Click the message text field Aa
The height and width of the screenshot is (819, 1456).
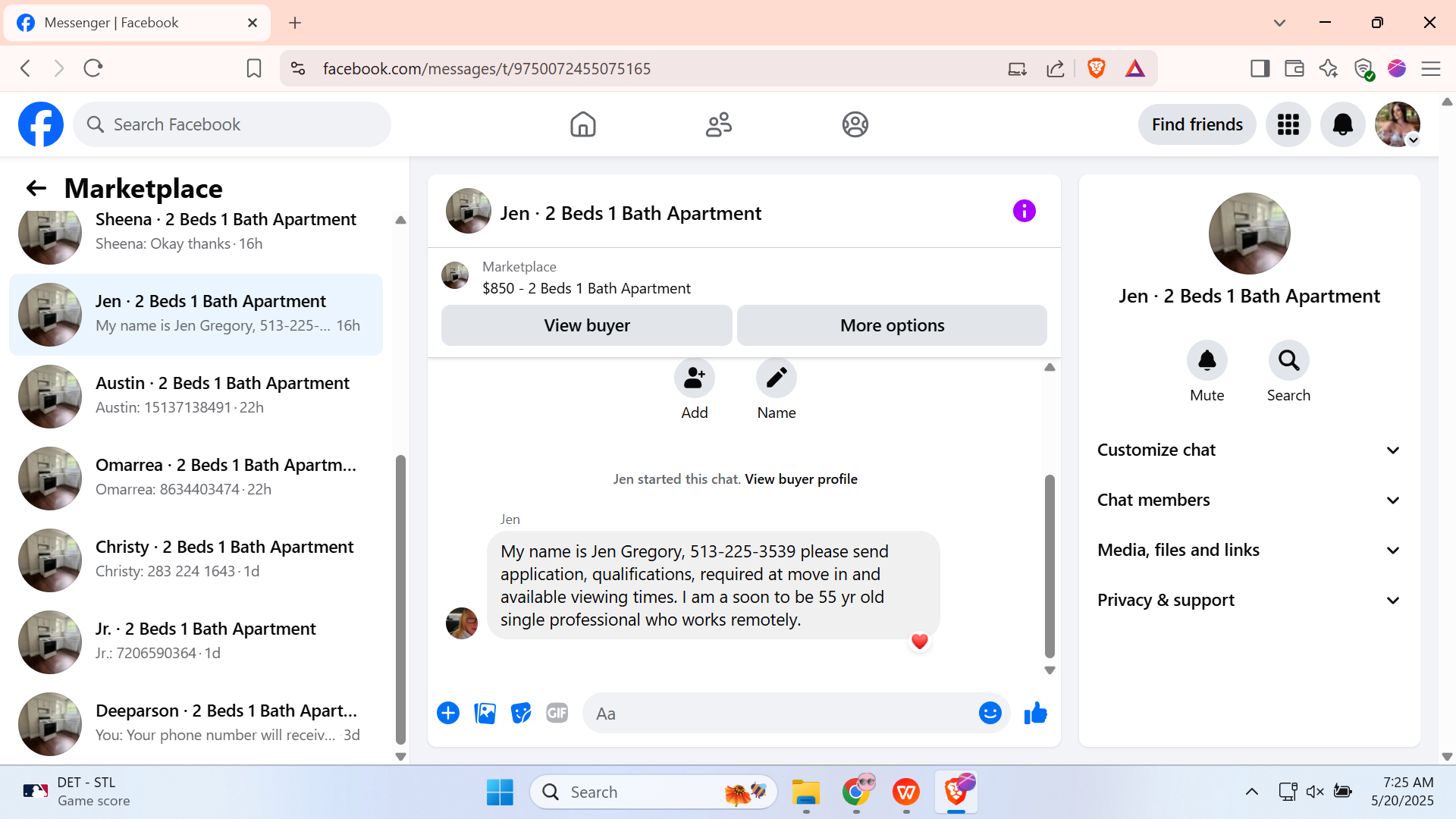pos(781,714)
